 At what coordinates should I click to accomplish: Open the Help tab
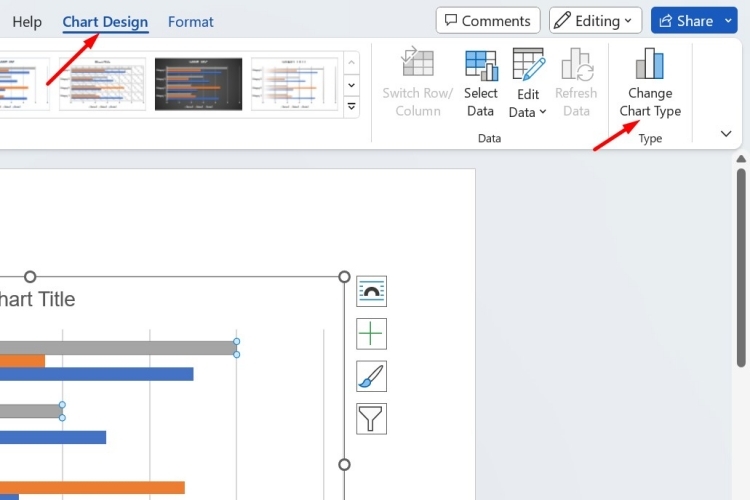pos(27,22)
